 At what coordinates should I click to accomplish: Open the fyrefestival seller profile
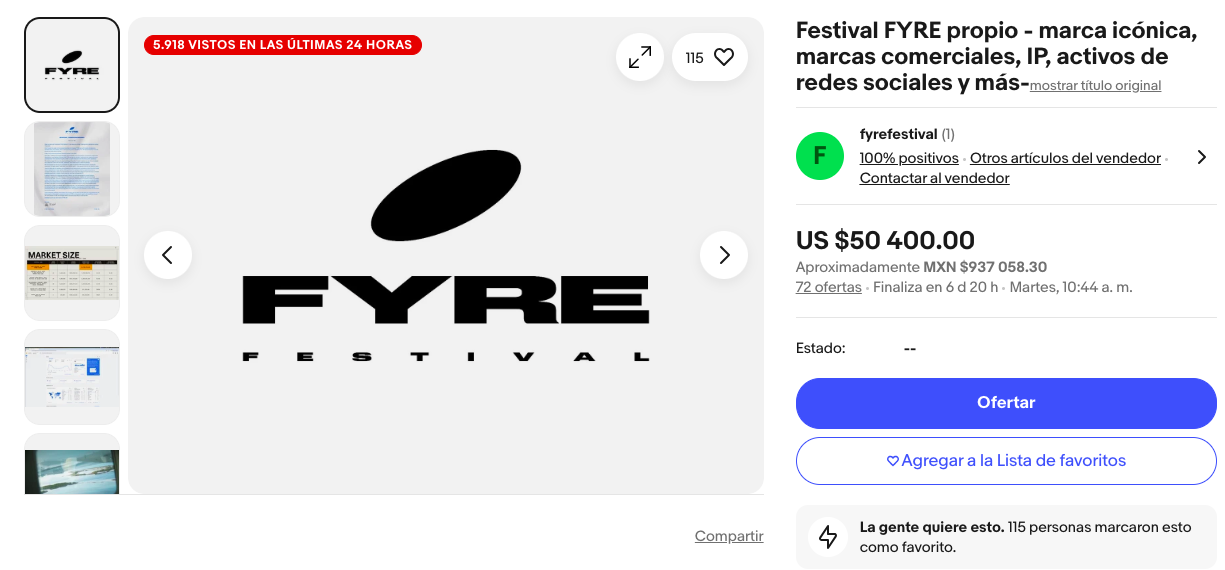click(898, 134)
